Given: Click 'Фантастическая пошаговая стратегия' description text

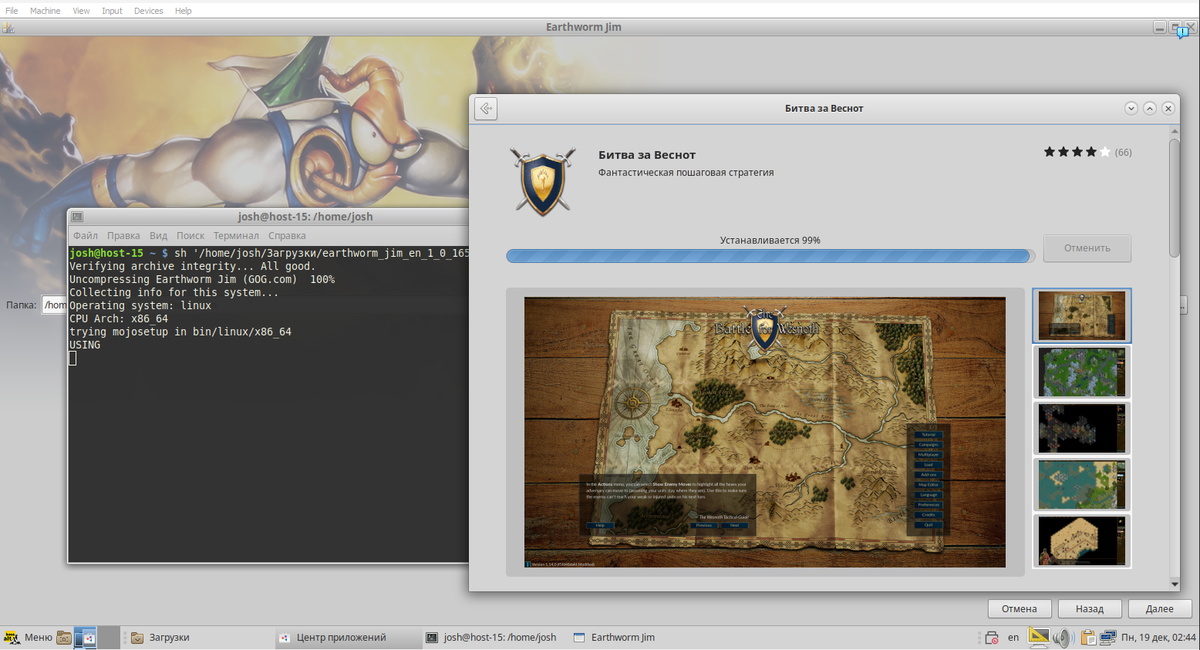Looking at the screenshot, I should point(686,172).
